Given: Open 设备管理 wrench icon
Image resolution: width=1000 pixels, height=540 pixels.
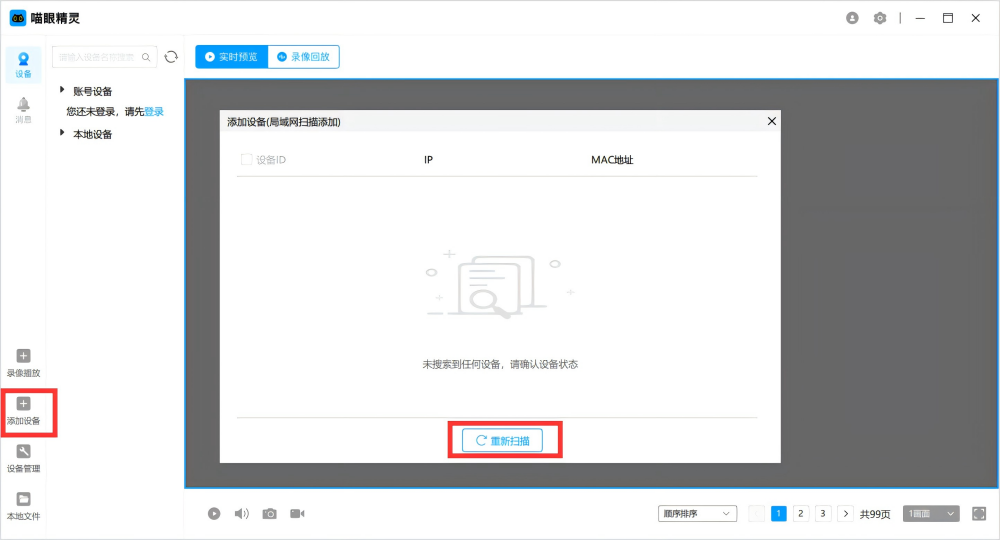Looking at the screenshot, I should (24, 452).
